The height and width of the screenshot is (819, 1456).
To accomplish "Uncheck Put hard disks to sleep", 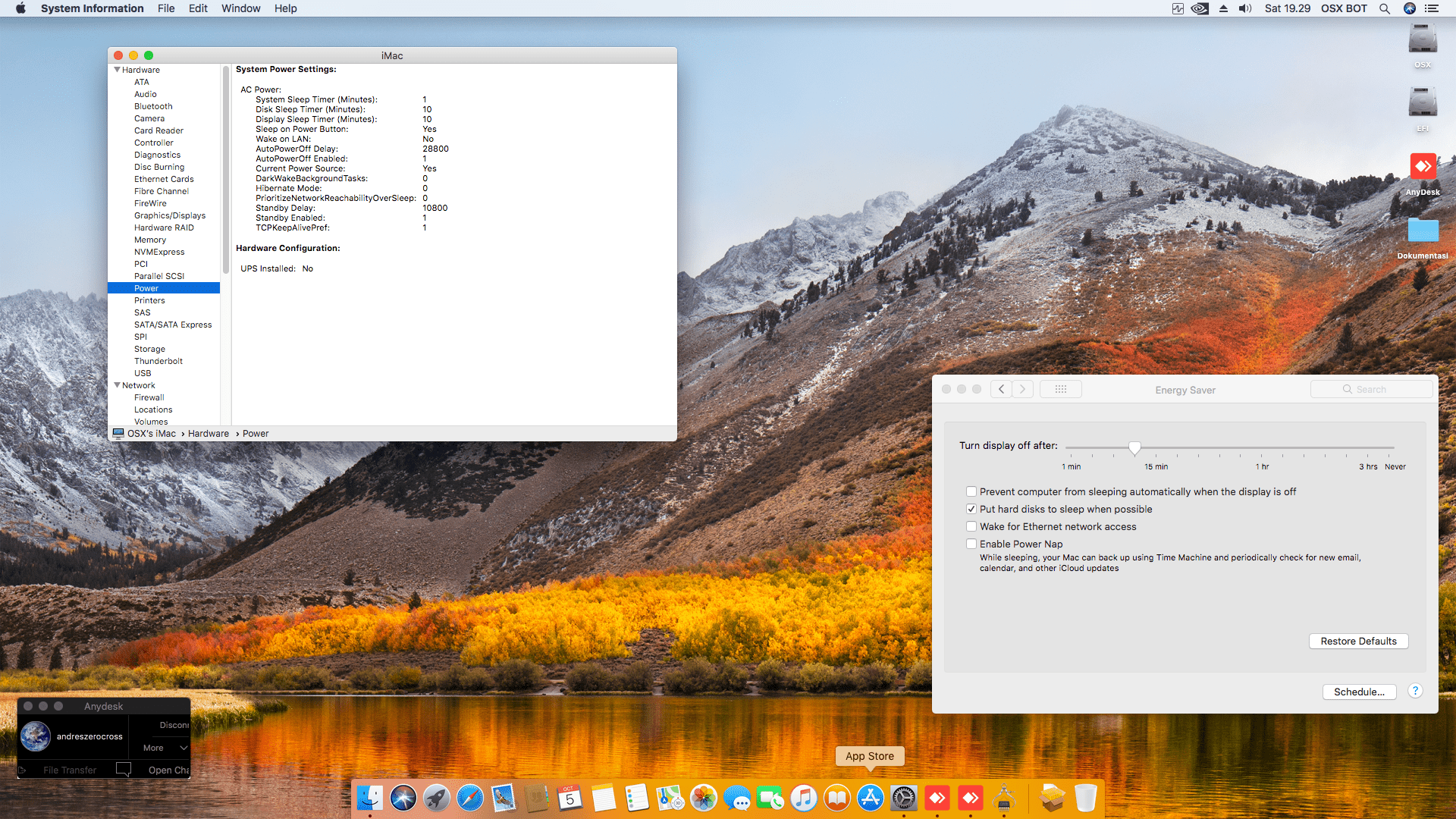I will click(971, 509).
